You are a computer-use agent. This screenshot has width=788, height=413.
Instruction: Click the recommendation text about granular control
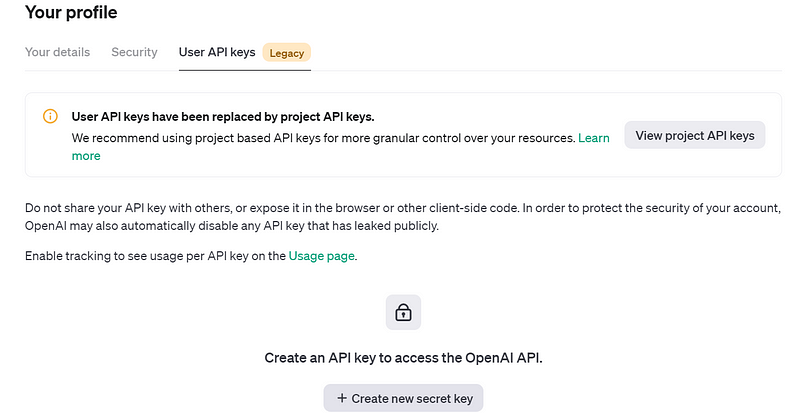click(323, 138)
